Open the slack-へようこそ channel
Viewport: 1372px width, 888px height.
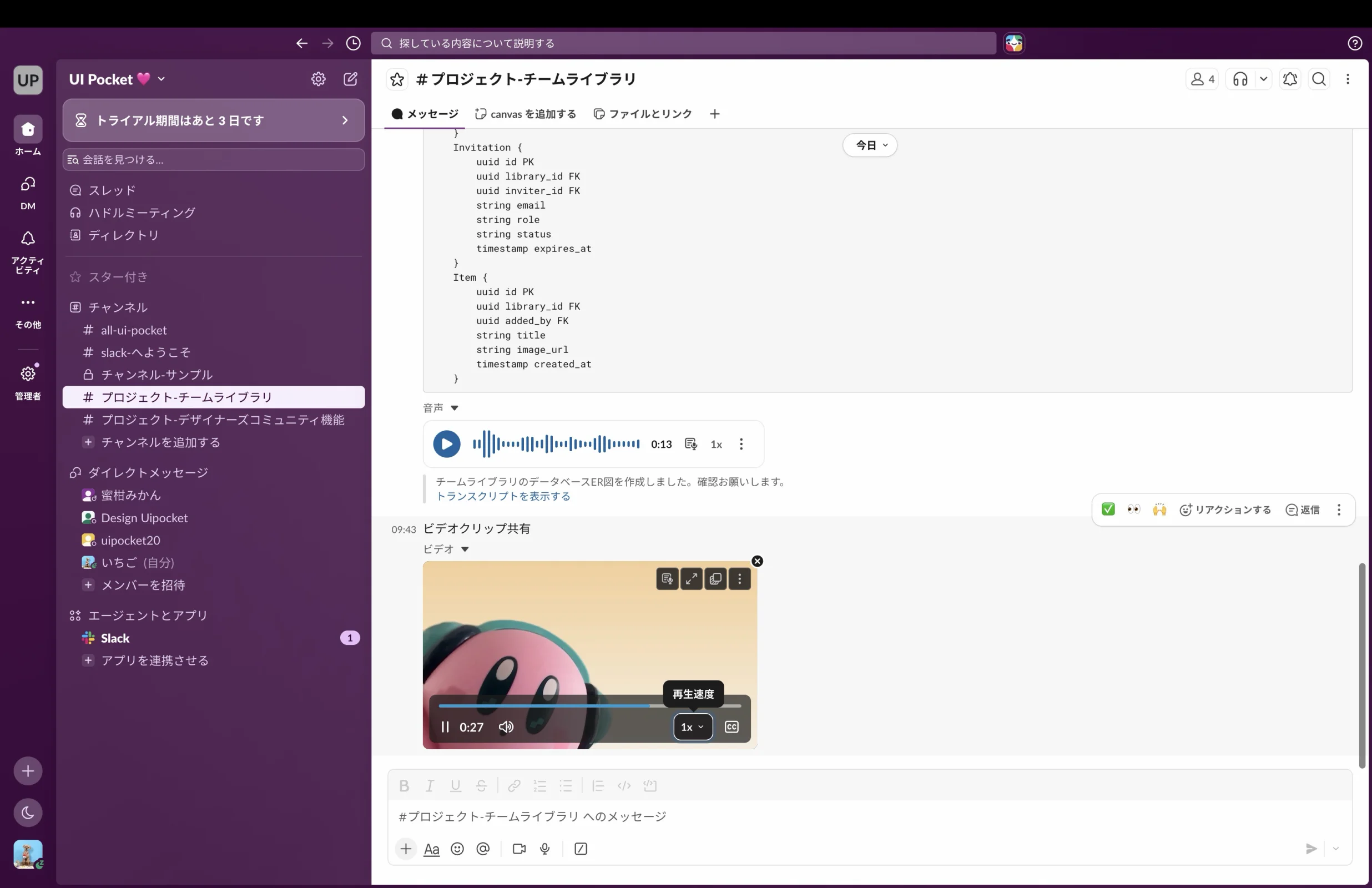click(213, 352)
